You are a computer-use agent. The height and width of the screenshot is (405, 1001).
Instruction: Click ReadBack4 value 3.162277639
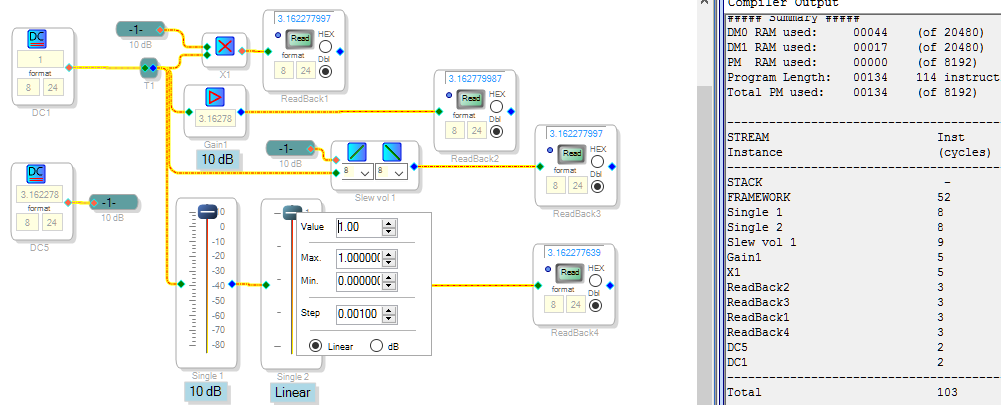click(x=574, y=252)
